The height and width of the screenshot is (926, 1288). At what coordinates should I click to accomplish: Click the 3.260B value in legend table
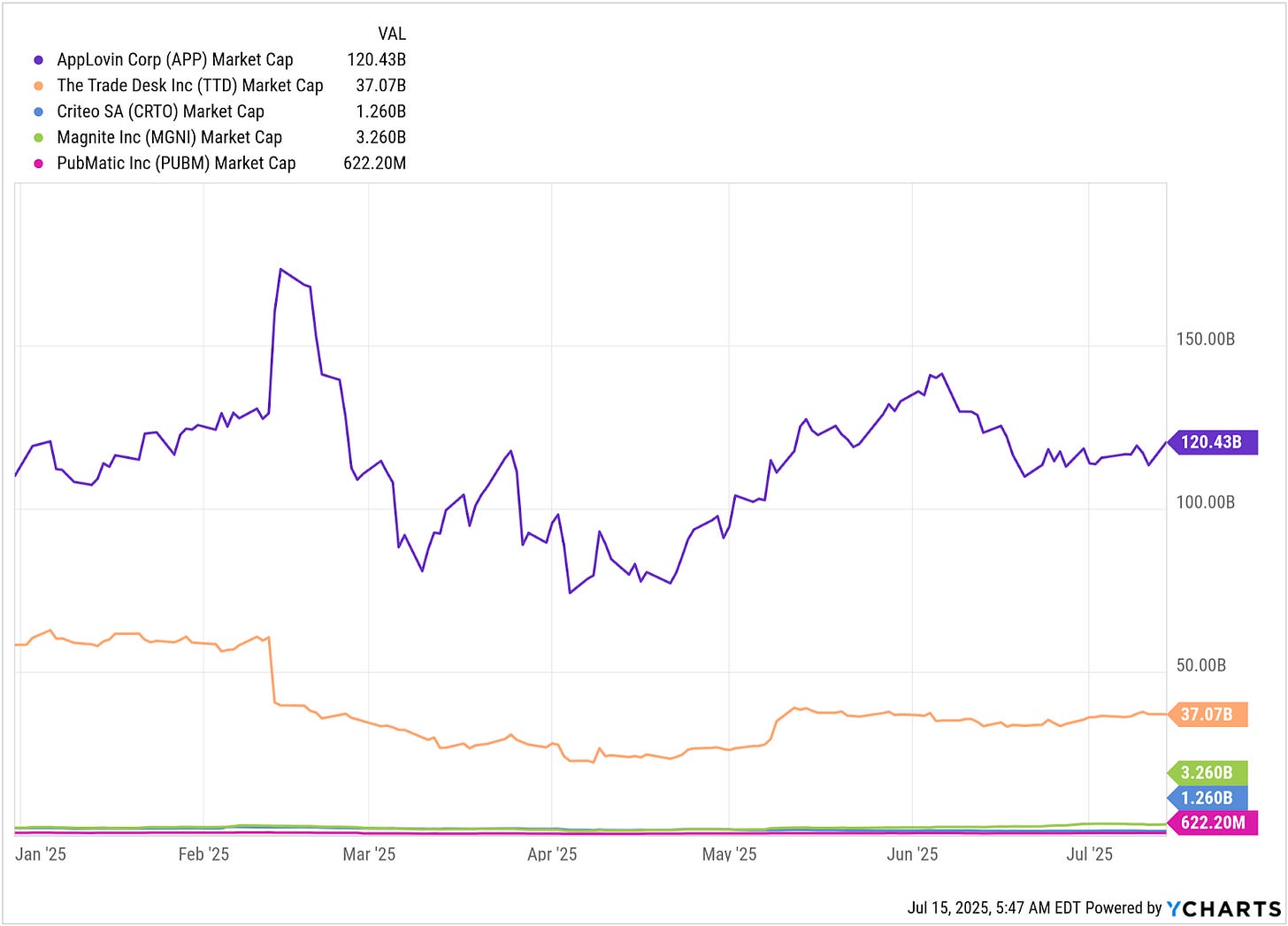[x=381, y=137]
